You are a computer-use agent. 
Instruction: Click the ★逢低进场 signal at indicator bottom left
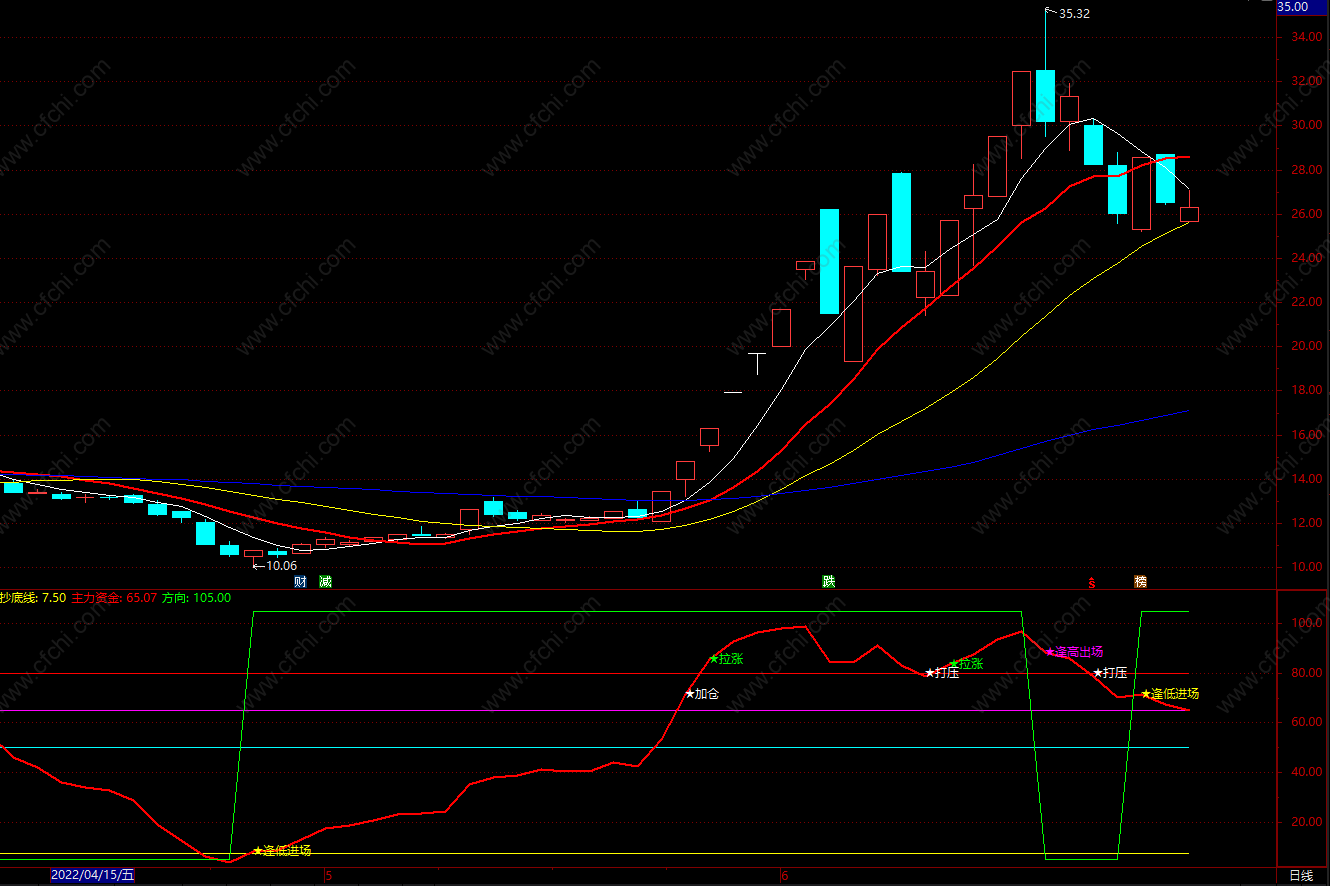point(282,851)
